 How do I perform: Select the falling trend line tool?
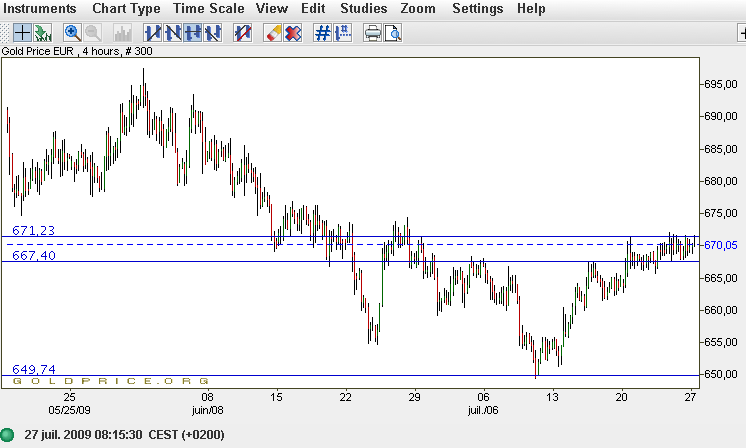click(x=173, y=33)
